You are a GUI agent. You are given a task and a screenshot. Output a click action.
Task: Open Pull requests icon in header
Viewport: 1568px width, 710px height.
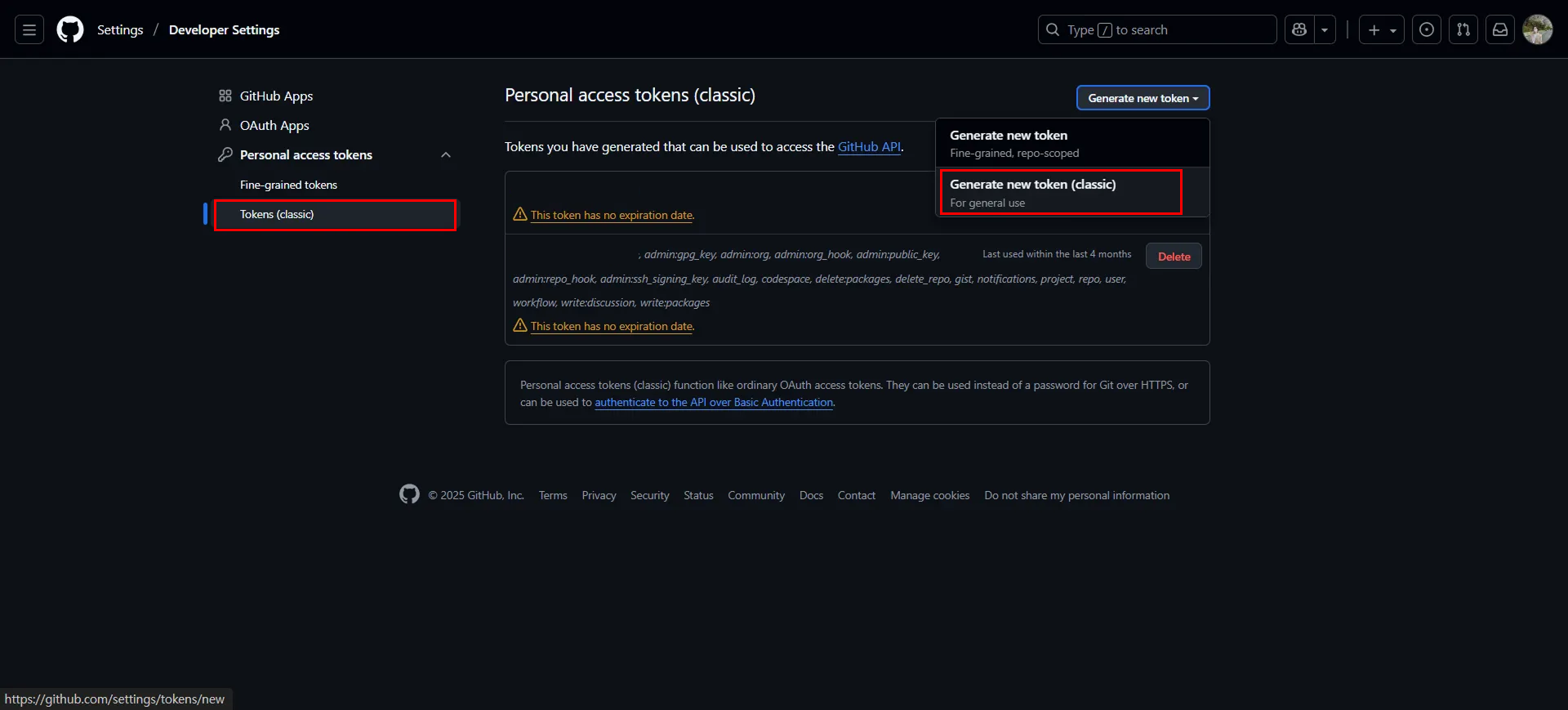pos(1463,30)
